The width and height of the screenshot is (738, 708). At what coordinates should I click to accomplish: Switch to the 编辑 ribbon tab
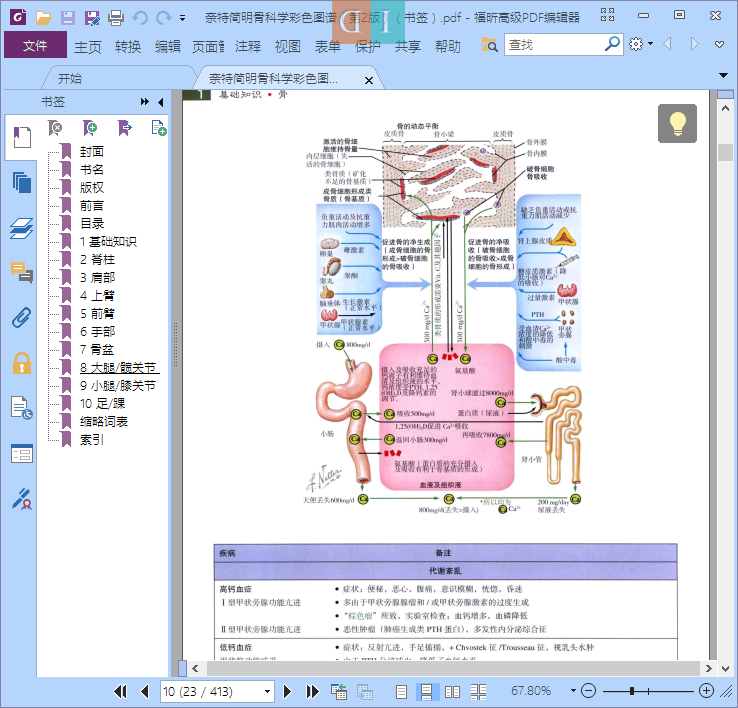(x=168, y=46)
